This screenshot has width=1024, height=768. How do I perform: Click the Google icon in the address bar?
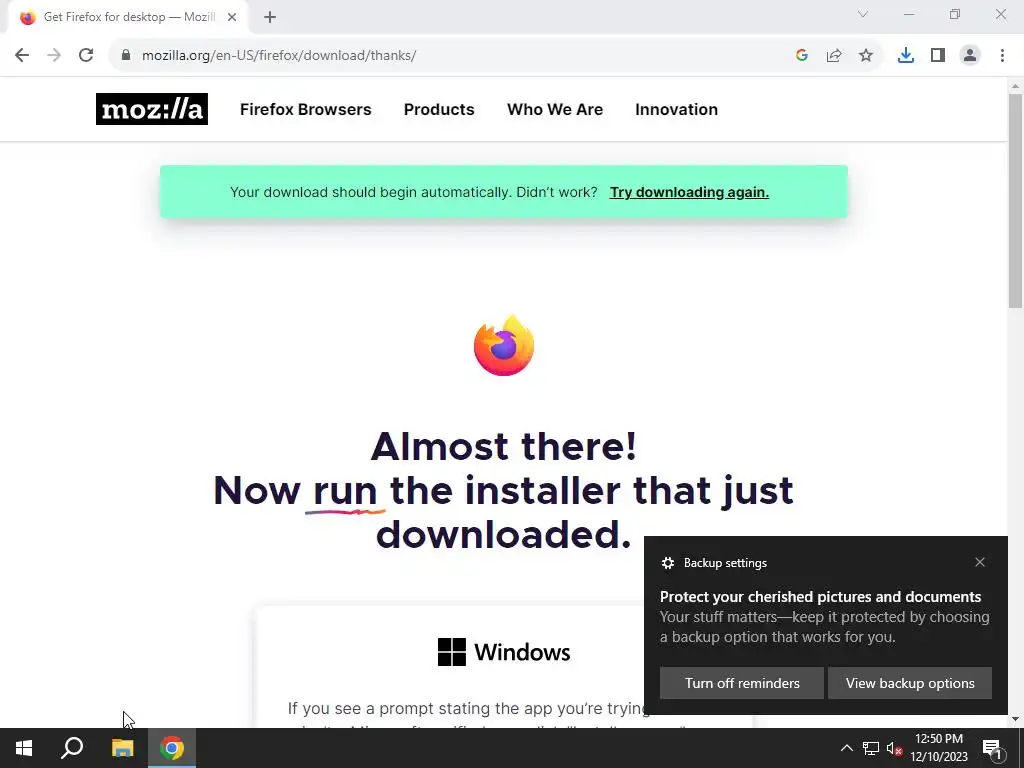pos(802,56)
